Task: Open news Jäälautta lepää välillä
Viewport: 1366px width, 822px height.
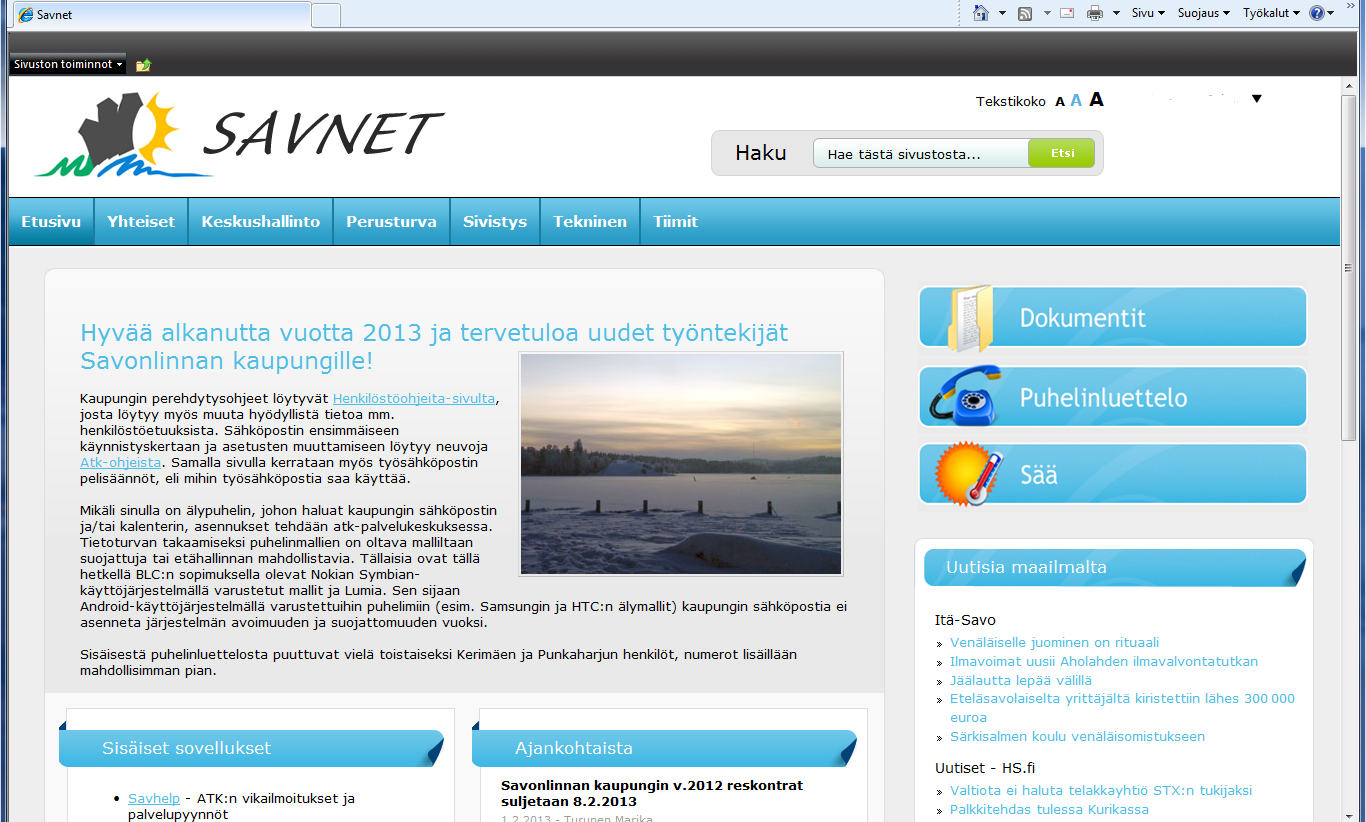Action: point(1021,680)
